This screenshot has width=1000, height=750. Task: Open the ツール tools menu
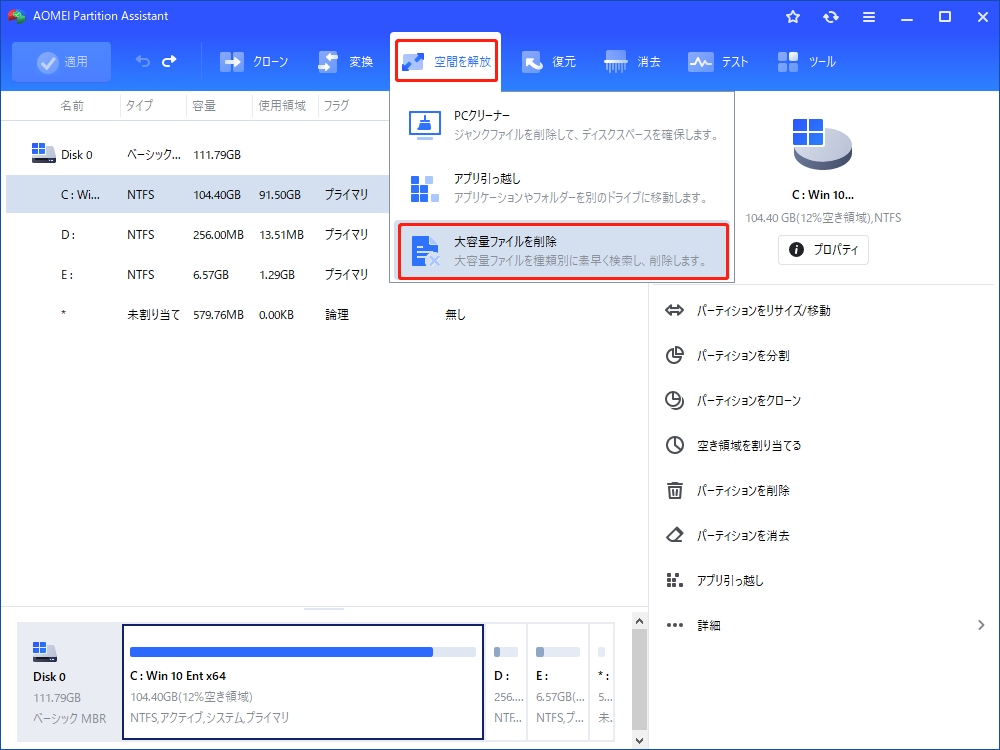coord(806,62)
